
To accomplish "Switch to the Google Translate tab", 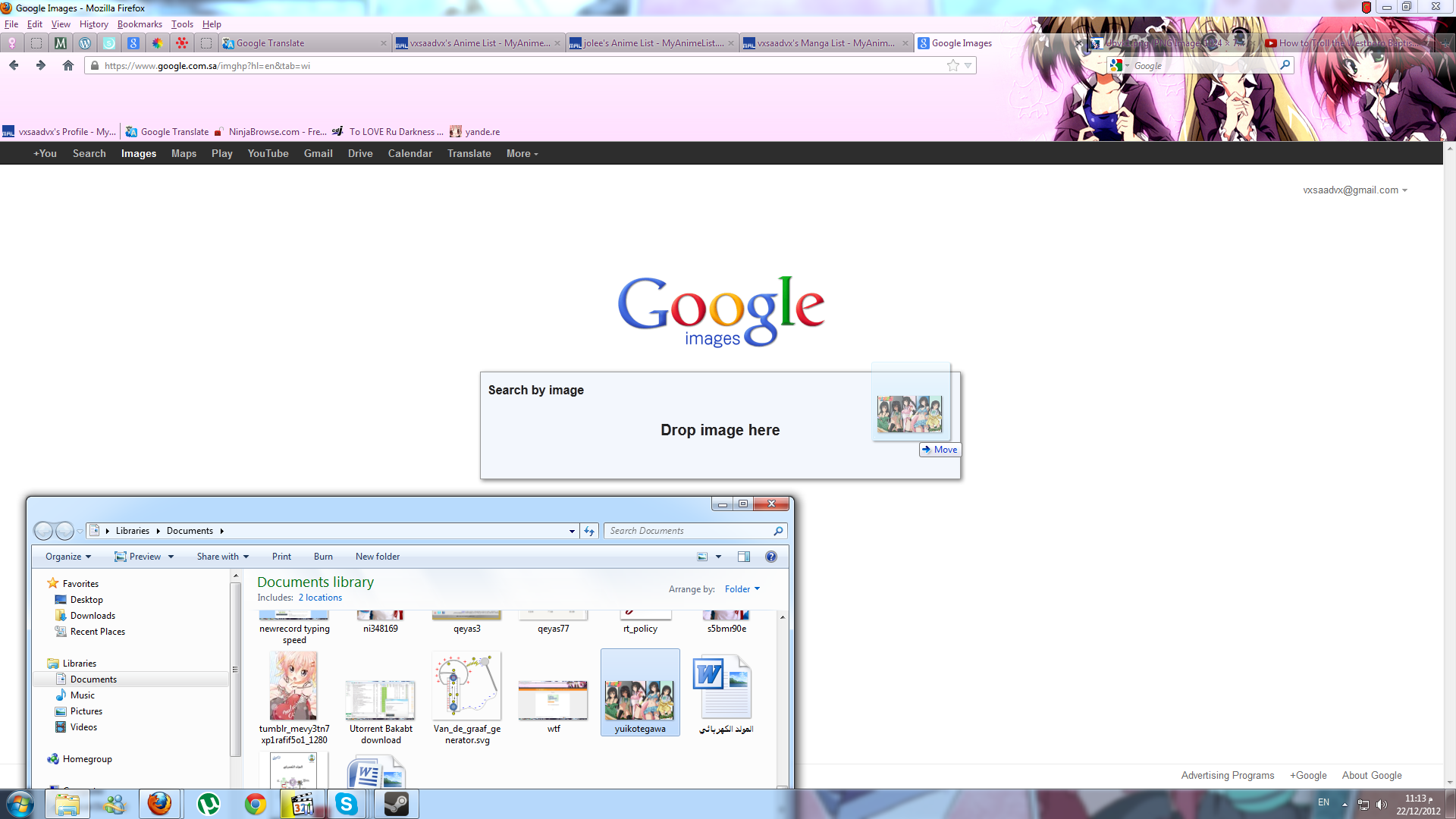I will pyautogui.click(x=304, y=43).
